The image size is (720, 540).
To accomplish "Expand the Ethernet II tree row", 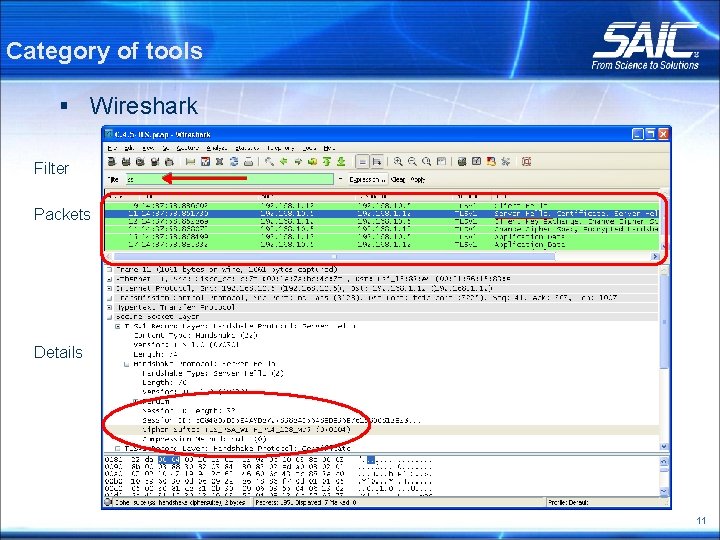I will pos(110,279).
